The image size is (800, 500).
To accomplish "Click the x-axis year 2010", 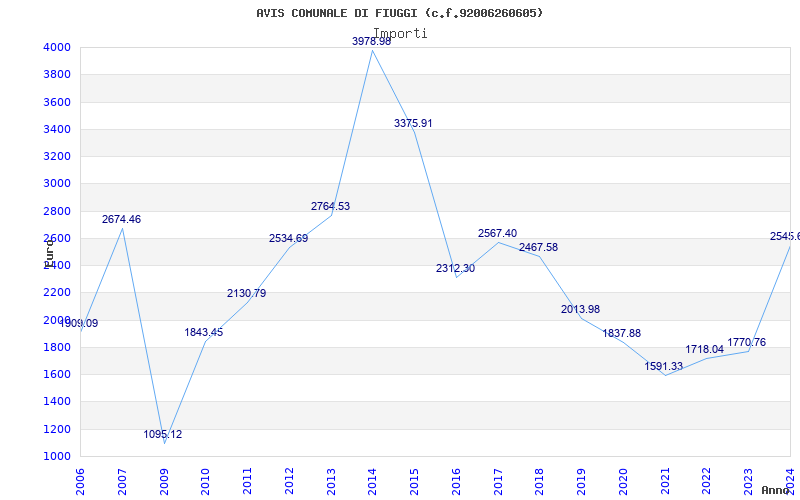I will click(206, 482).
